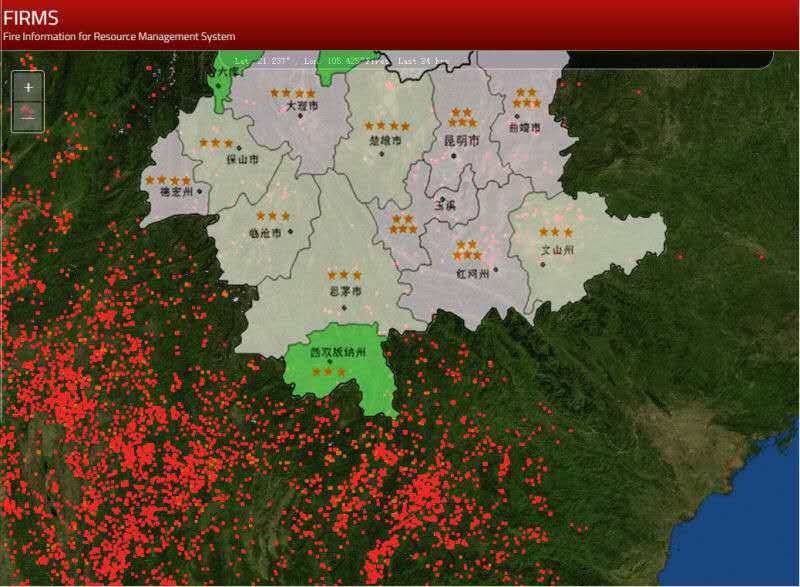Image resolution: width=800 pixels, height=587 pixels.
Task: Select the 临沧市 region label
Action: point(265,233)
